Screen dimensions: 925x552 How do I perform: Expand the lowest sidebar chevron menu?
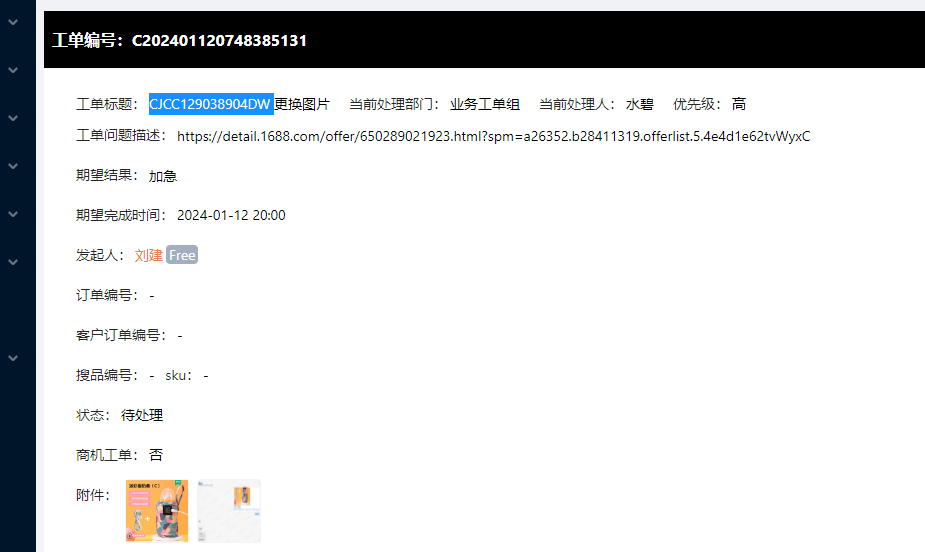coord(13,358)
